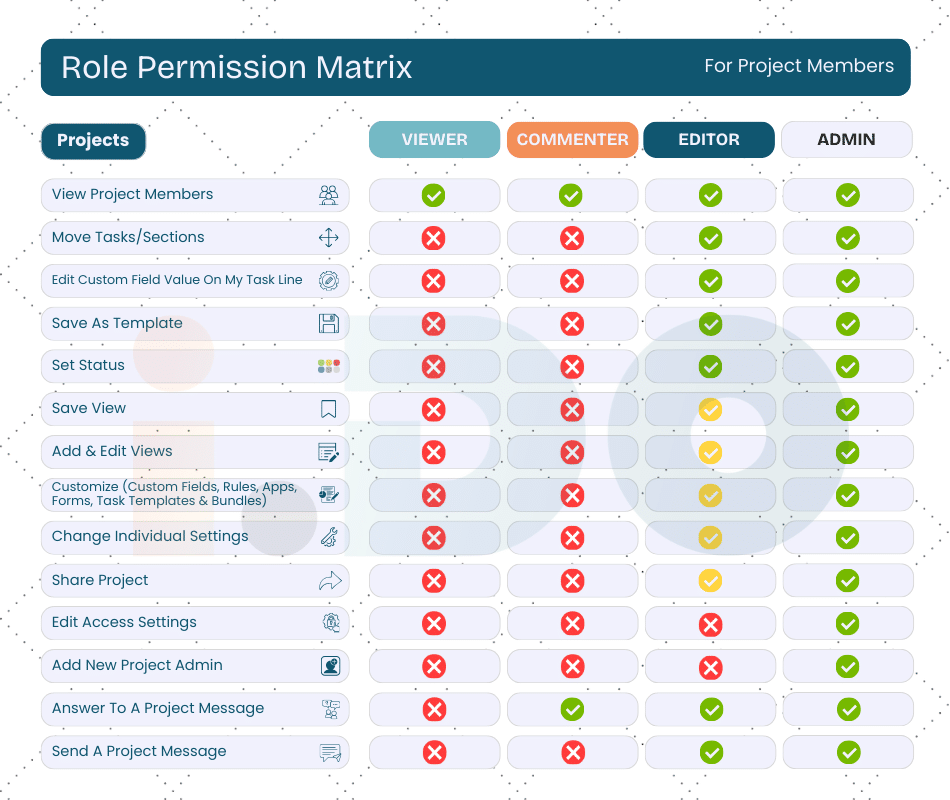Viewport: 950px width, 800px height.
Task: Click the Change Individual Settings wrench icon
Action: (x=328, y=537)
